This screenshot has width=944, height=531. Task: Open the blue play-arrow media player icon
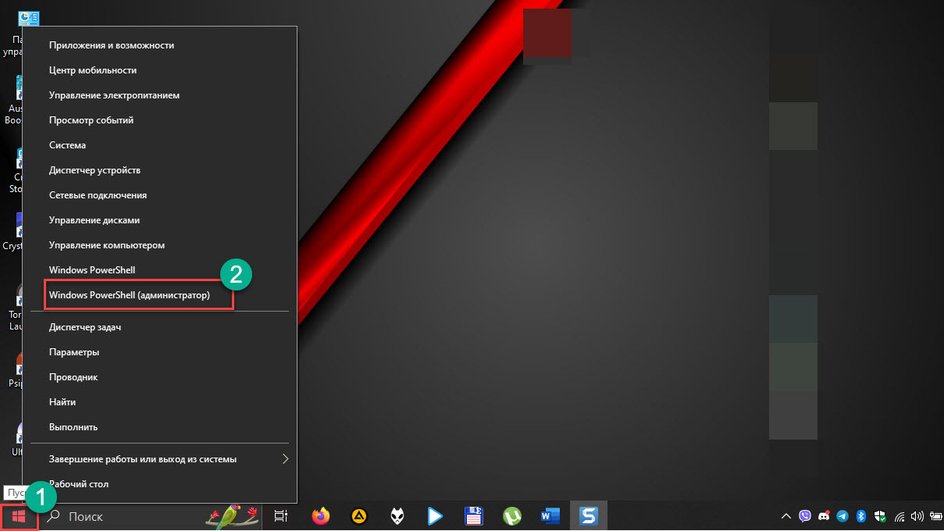coord(435,516)
